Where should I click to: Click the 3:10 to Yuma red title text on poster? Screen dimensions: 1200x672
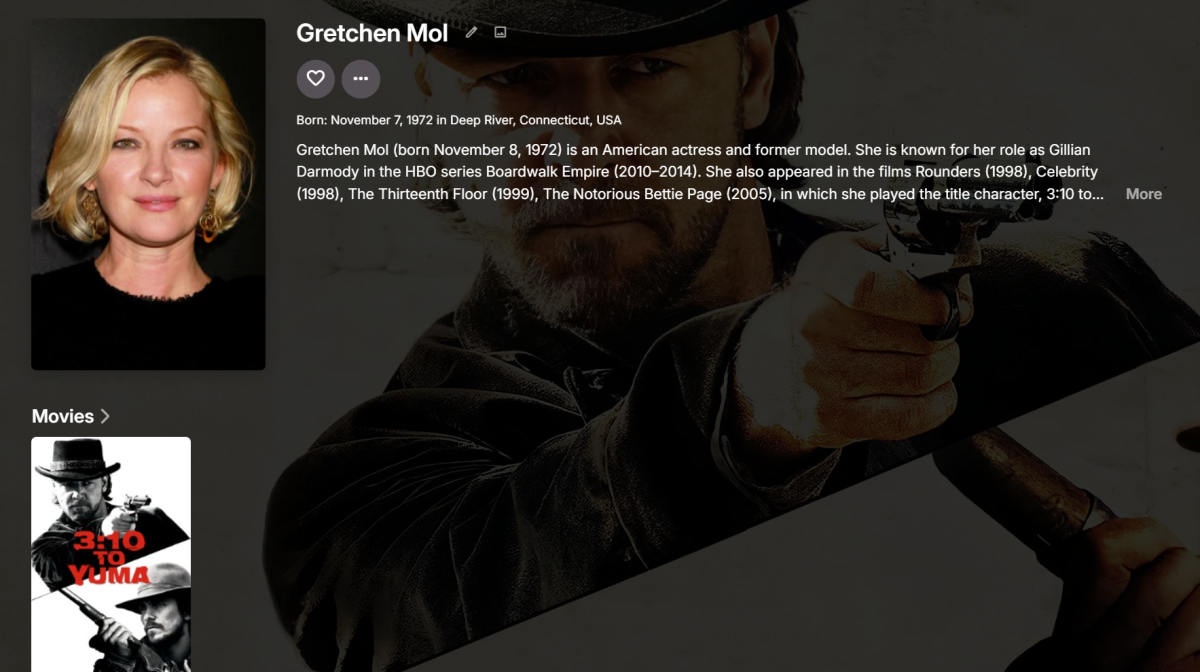tap(108, 557)
